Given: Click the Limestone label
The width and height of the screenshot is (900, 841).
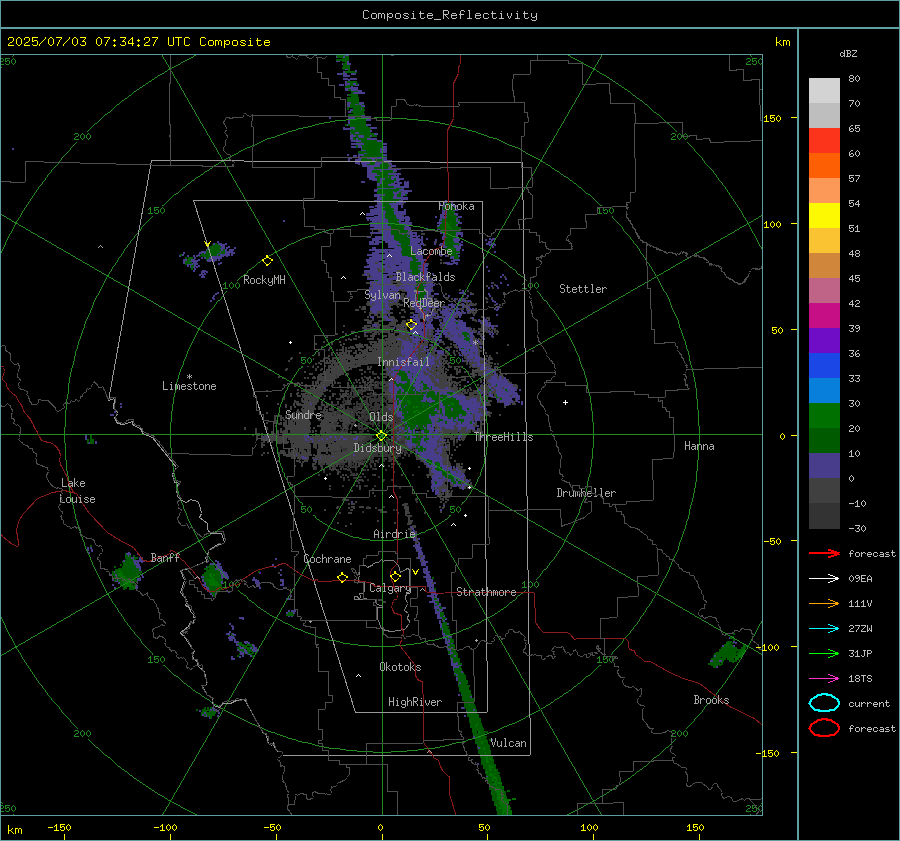Looking at the screenshot, I should (189, 386).
